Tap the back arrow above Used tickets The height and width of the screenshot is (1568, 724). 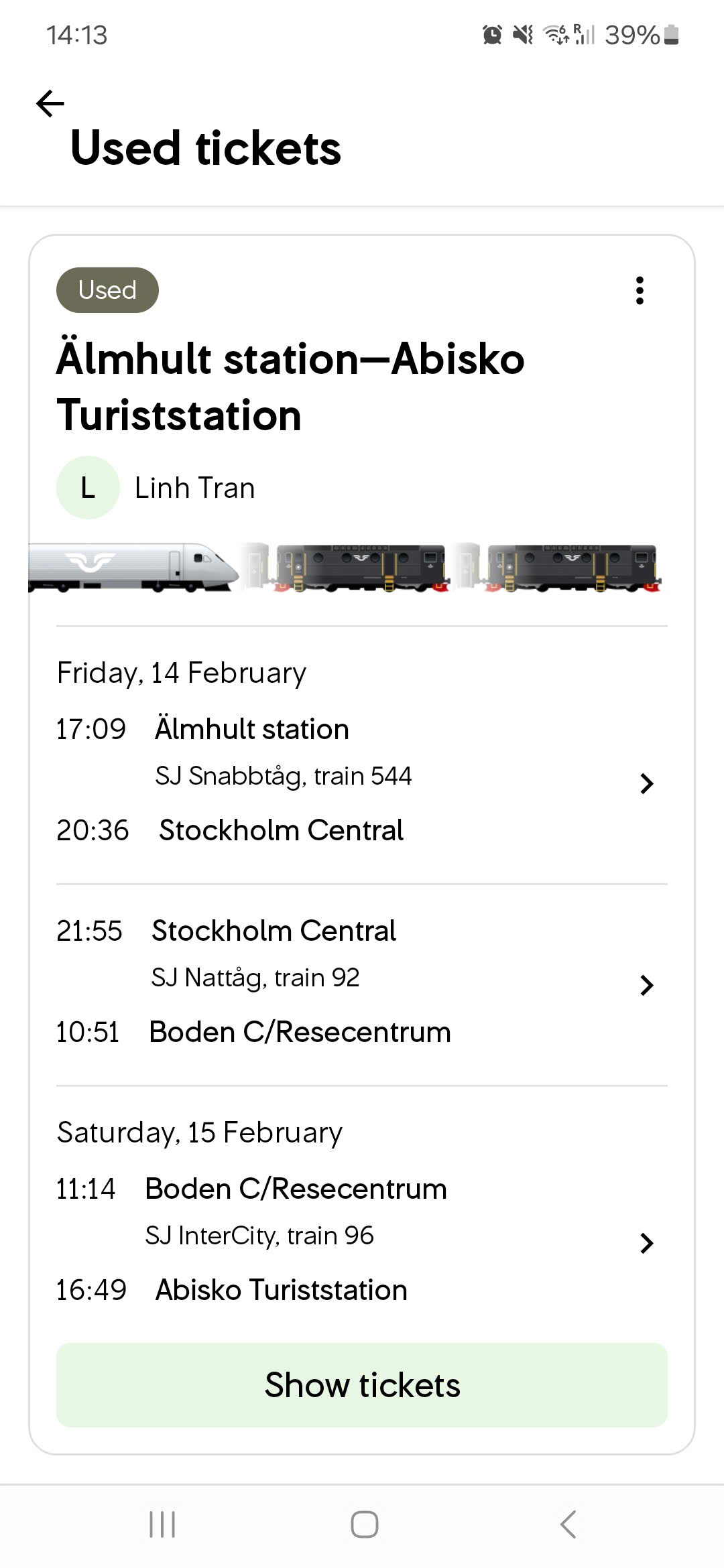[50, 103]
